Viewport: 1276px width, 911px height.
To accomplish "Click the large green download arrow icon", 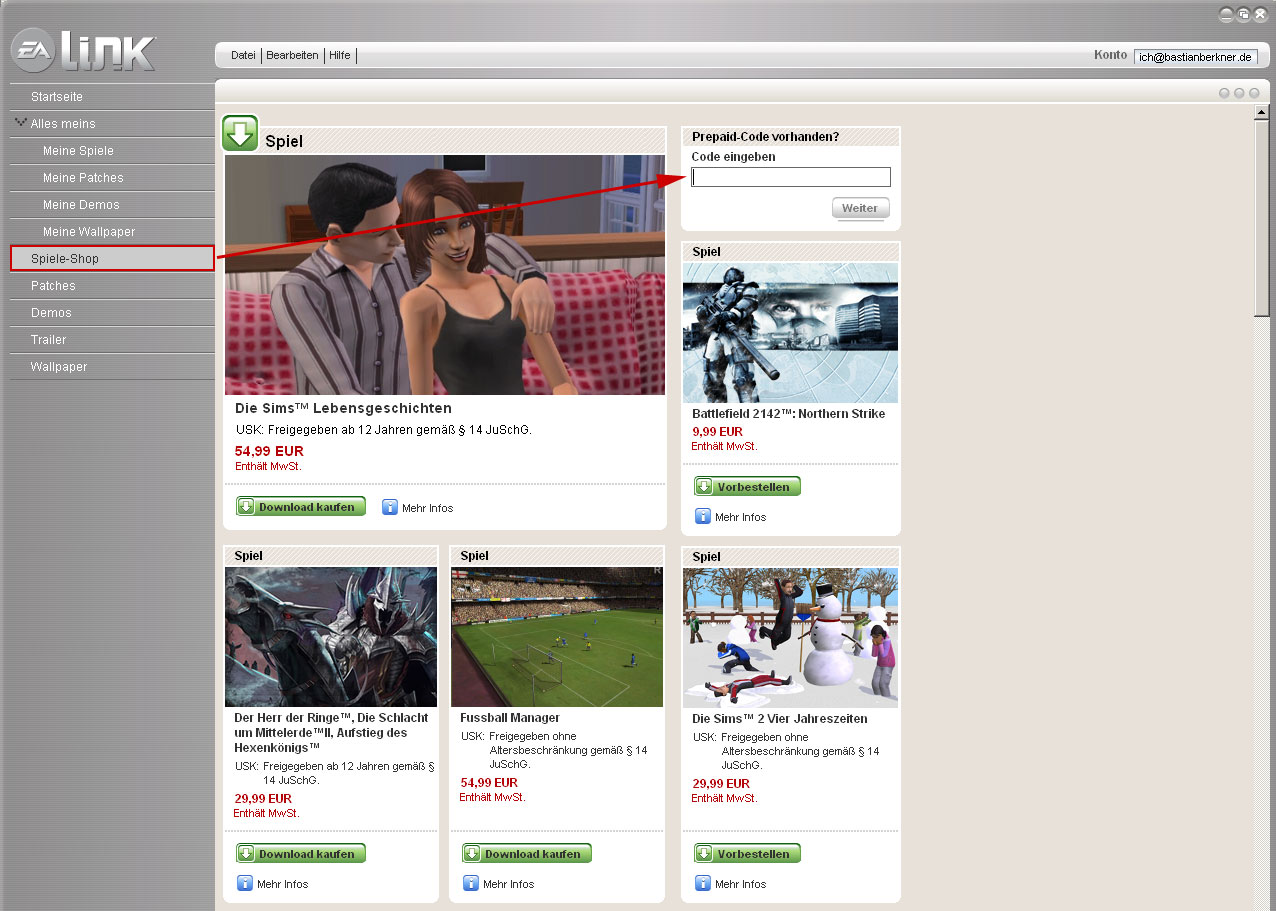I will click(x=240, y=133).
